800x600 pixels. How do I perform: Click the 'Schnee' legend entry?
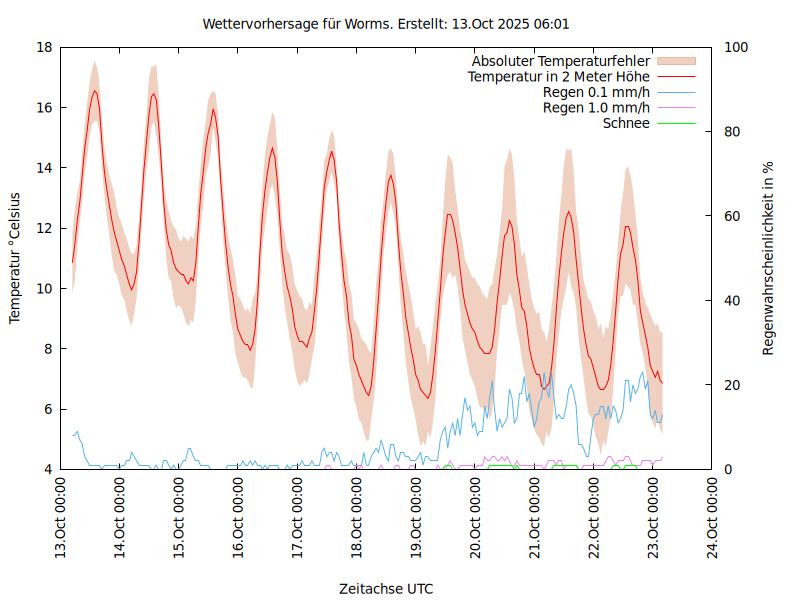pos(626,123)
